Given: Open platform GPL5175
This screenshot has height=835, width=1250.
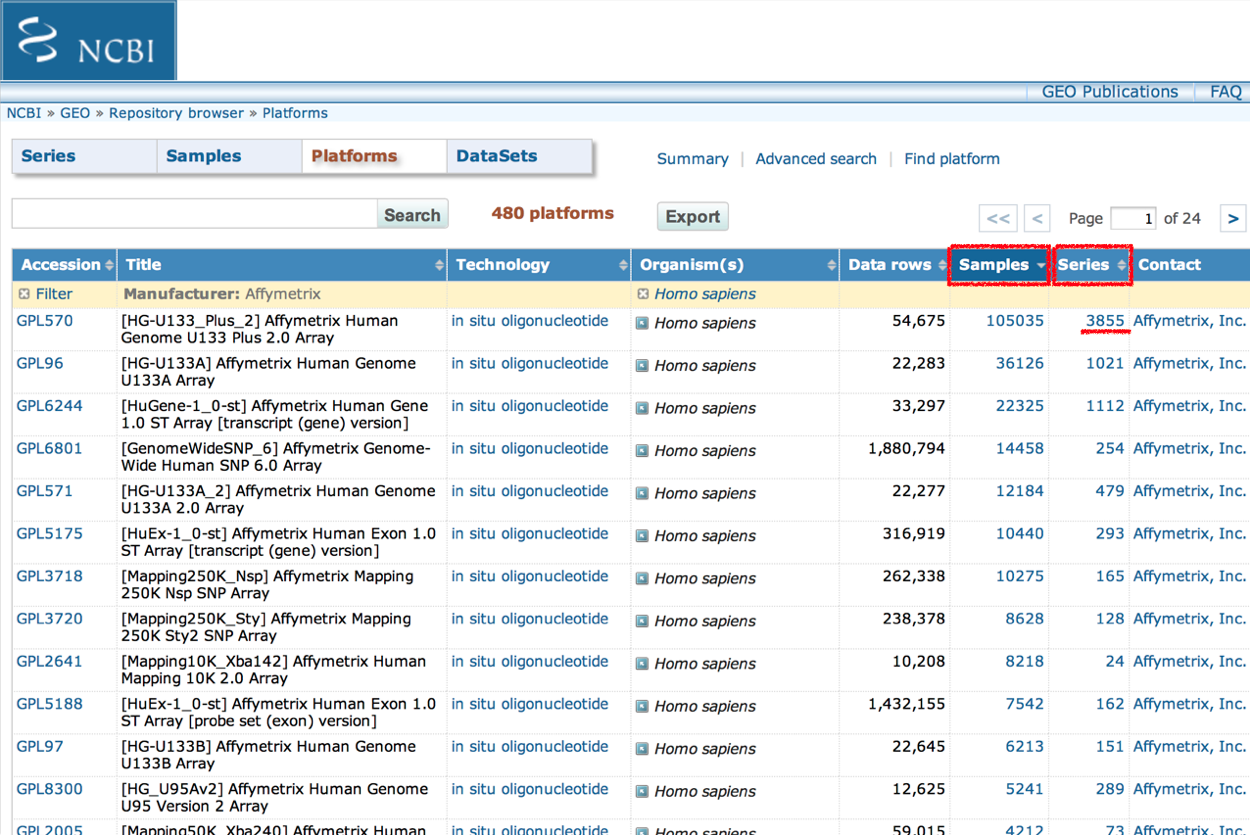Looking at the screenshot, I should (x=49, y=533).
